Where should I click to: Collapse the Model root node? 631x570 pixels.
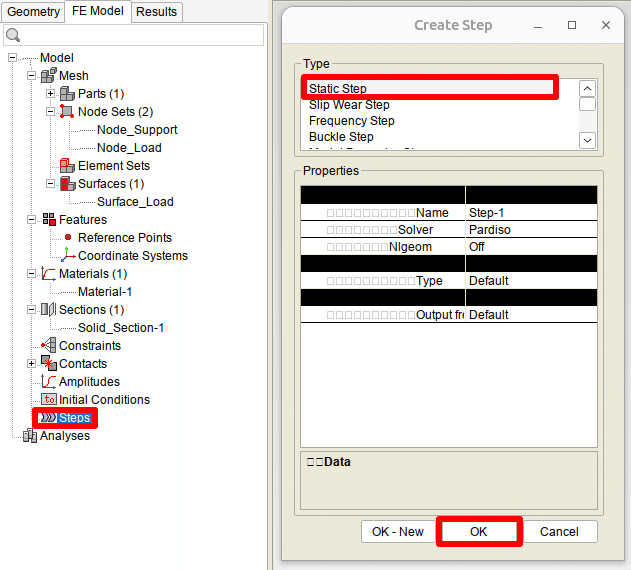[x=12, y=58]
